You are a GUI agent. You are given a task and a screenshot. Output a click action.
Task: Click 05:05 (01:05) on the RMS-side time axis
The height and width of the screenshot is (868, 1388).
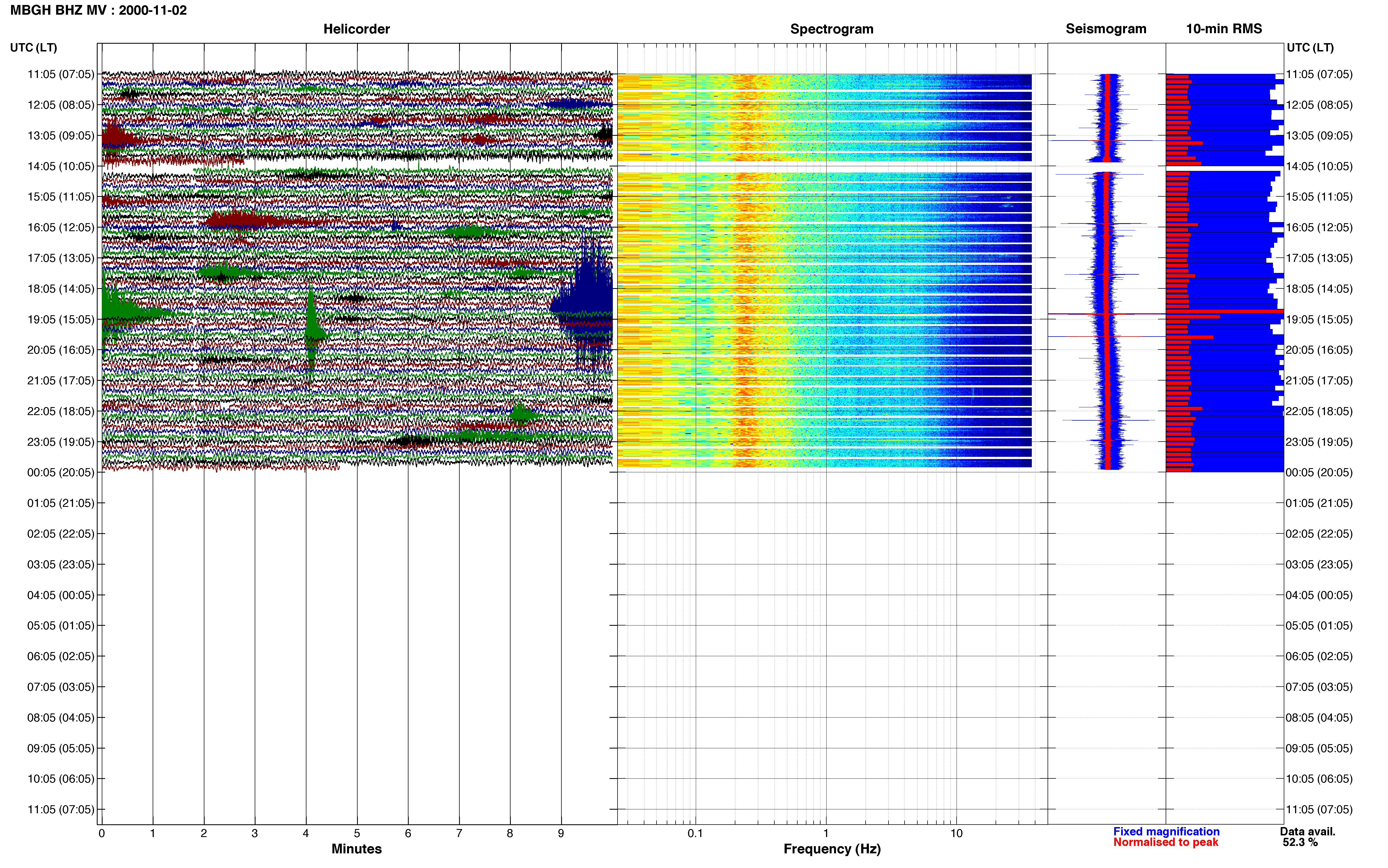coord(1319,626)
